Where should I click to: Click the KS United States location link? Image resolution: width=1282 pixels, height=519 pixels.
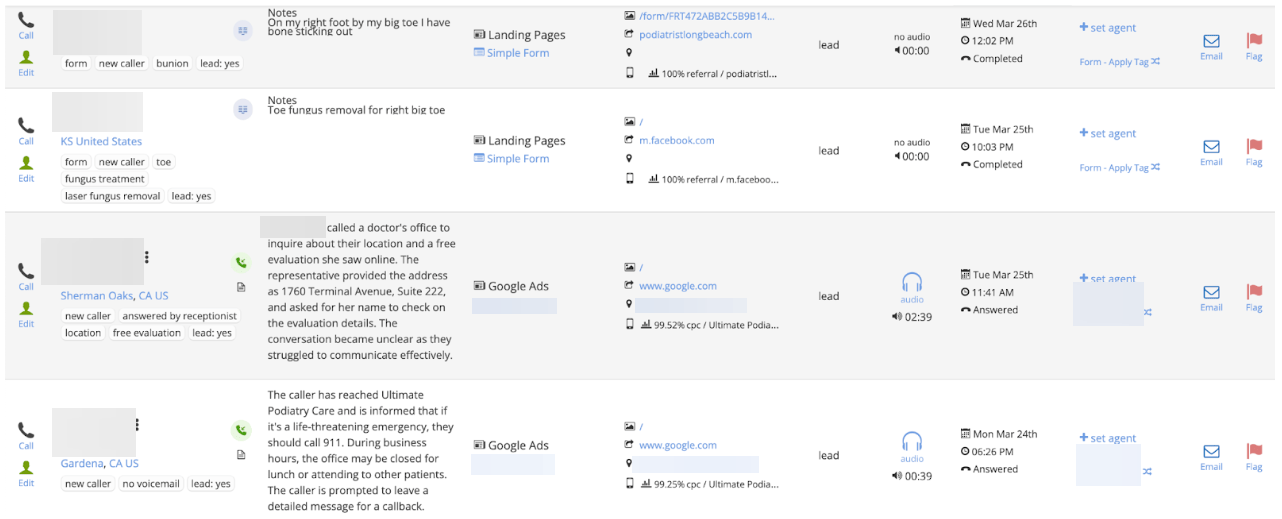101,141
